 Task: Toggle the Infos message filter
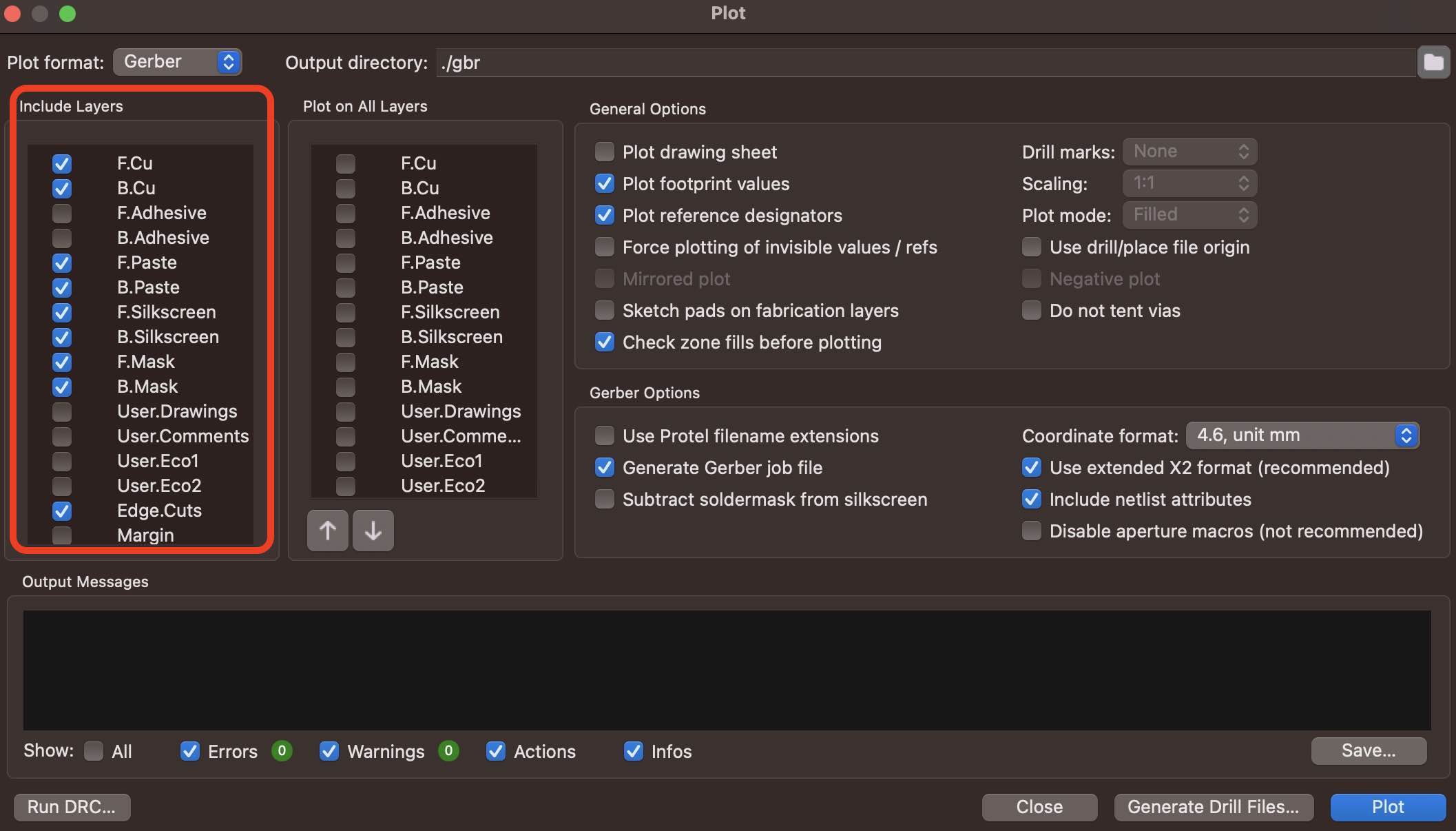point(634,751)
